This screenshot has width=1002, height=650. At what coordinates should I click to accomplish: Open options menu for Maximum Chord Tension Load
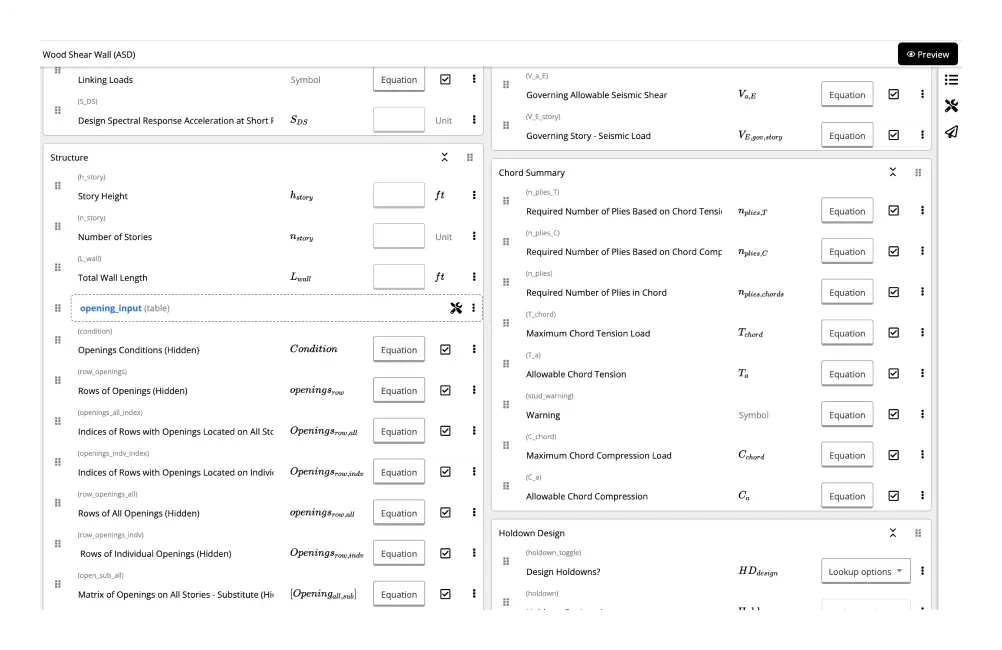pos(921,332)
